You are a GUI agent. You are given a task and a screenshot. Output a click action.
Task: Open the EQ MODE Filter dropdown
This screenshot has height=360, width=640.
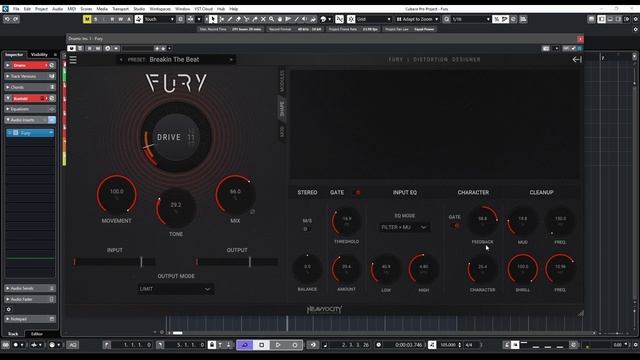[x=404, y=227]
